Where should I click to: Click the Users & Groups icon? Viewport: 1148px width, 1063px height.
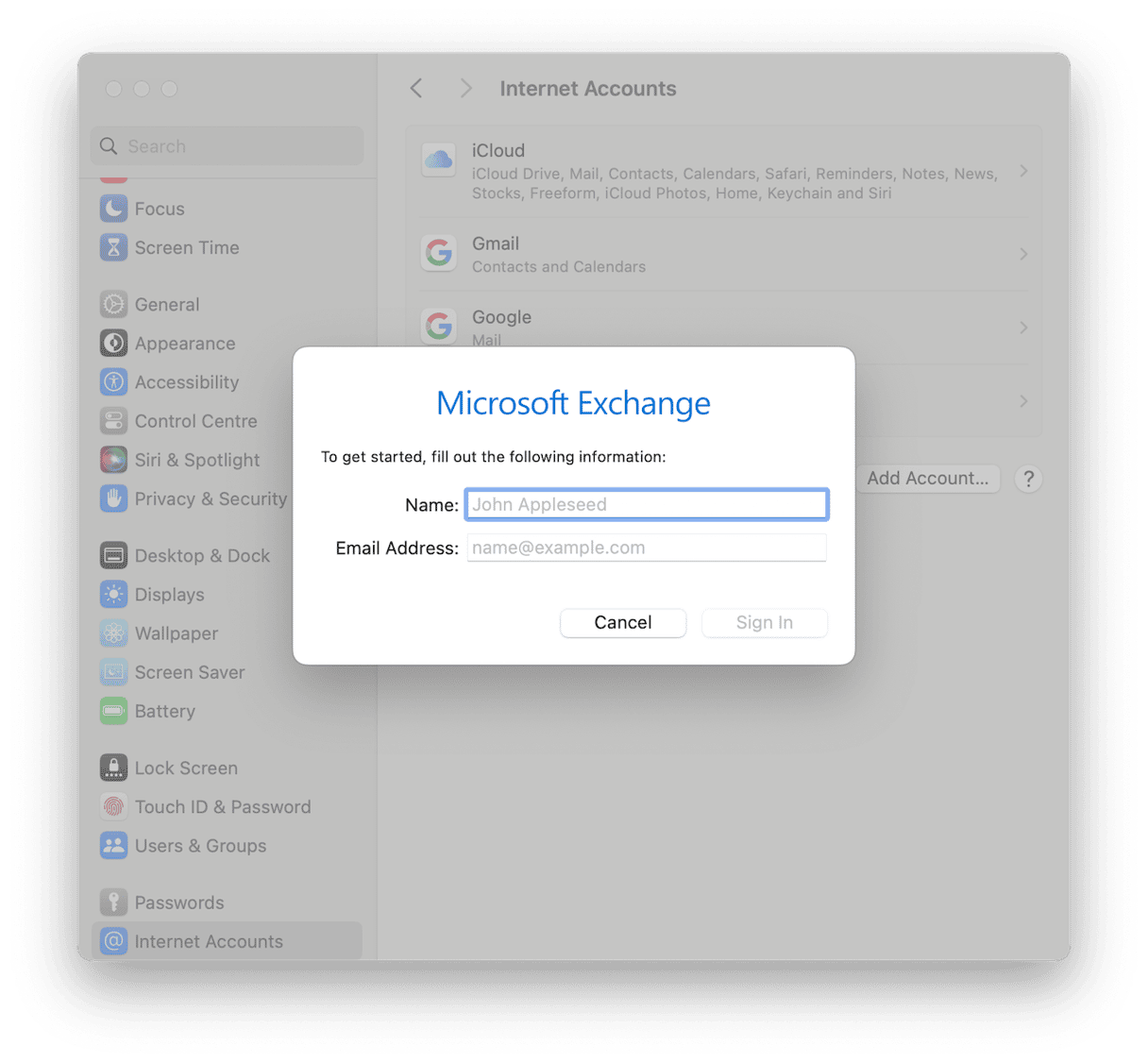[113, 845]
